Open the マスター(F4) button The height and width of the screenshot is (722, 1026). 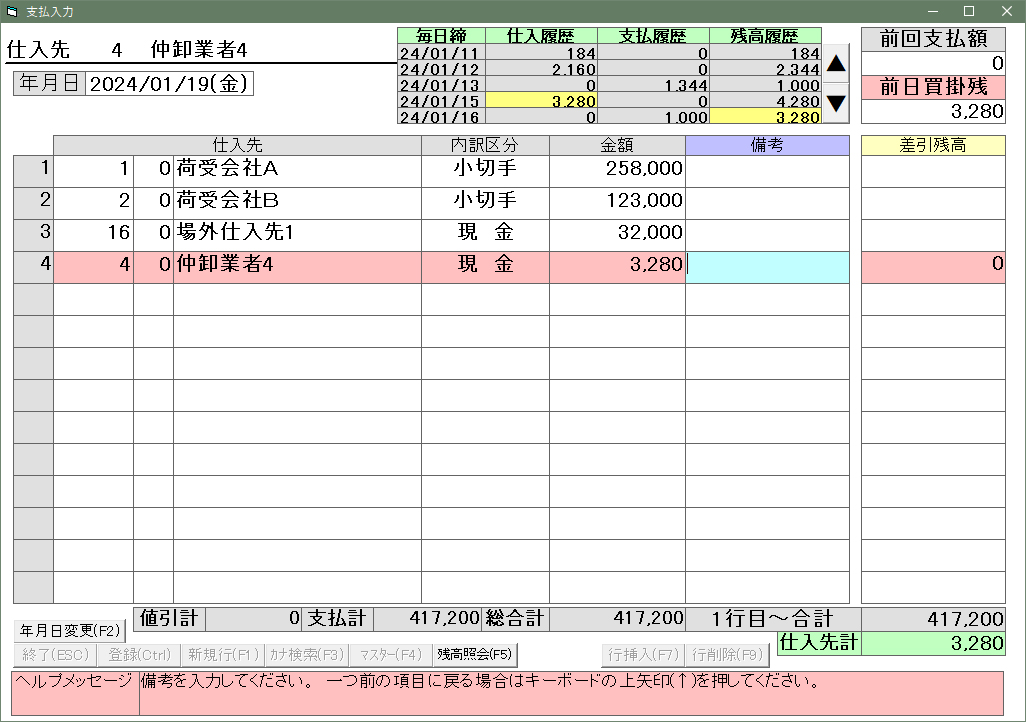391,656
